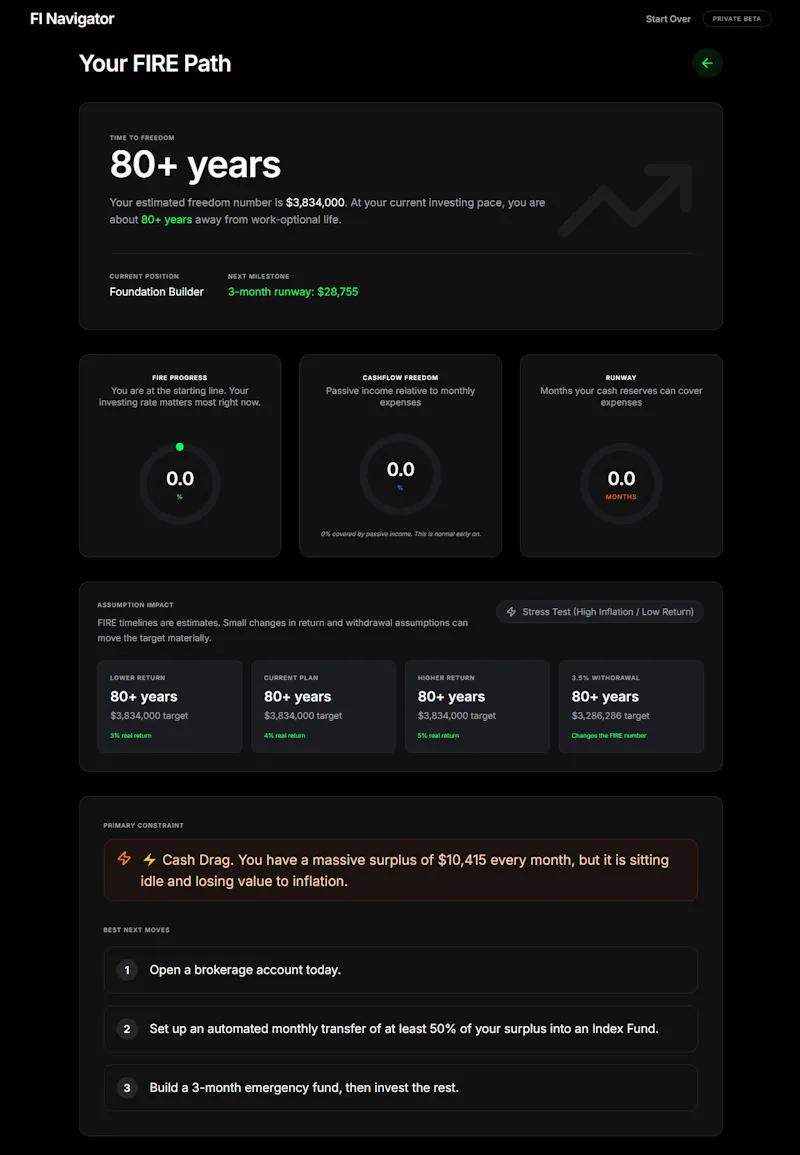This screenshot has height=1155, width=800.
Task: Click the FIRE Progress 0.0% ring
Action: [180, 484]
